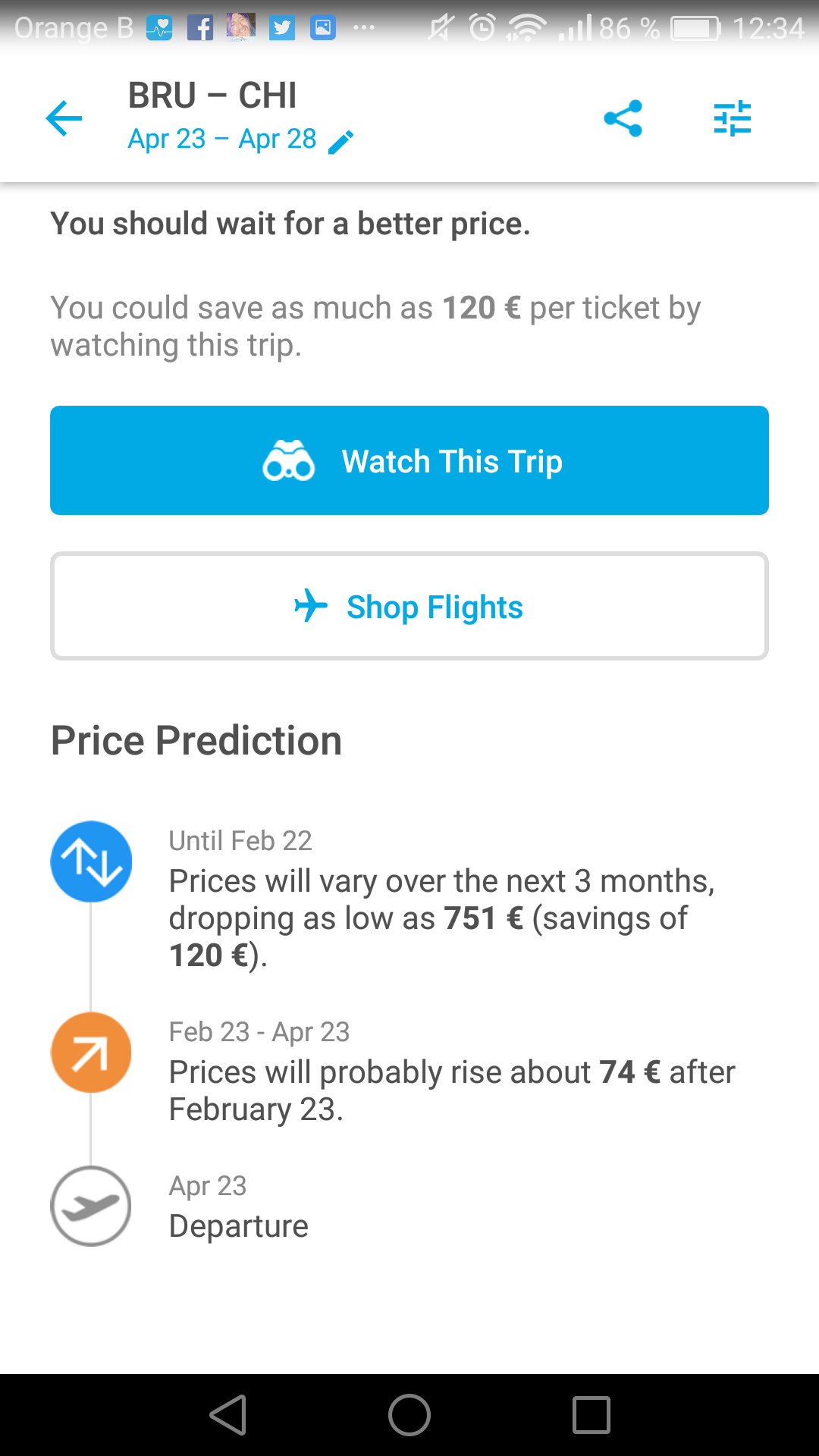Tap the blue price fluctuation arrows icon
Viewport: 819px width, 1456px height.
click(x=91, y=861)
